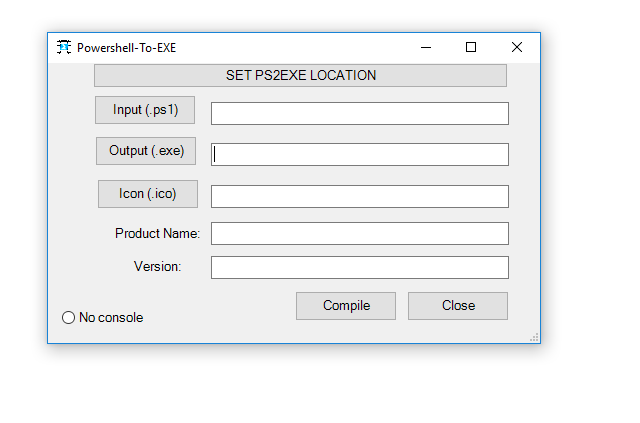This screenshot has width=640, height=423.
Task: Browse for Icon (.ico) file
Action: [x=148, y=194]
